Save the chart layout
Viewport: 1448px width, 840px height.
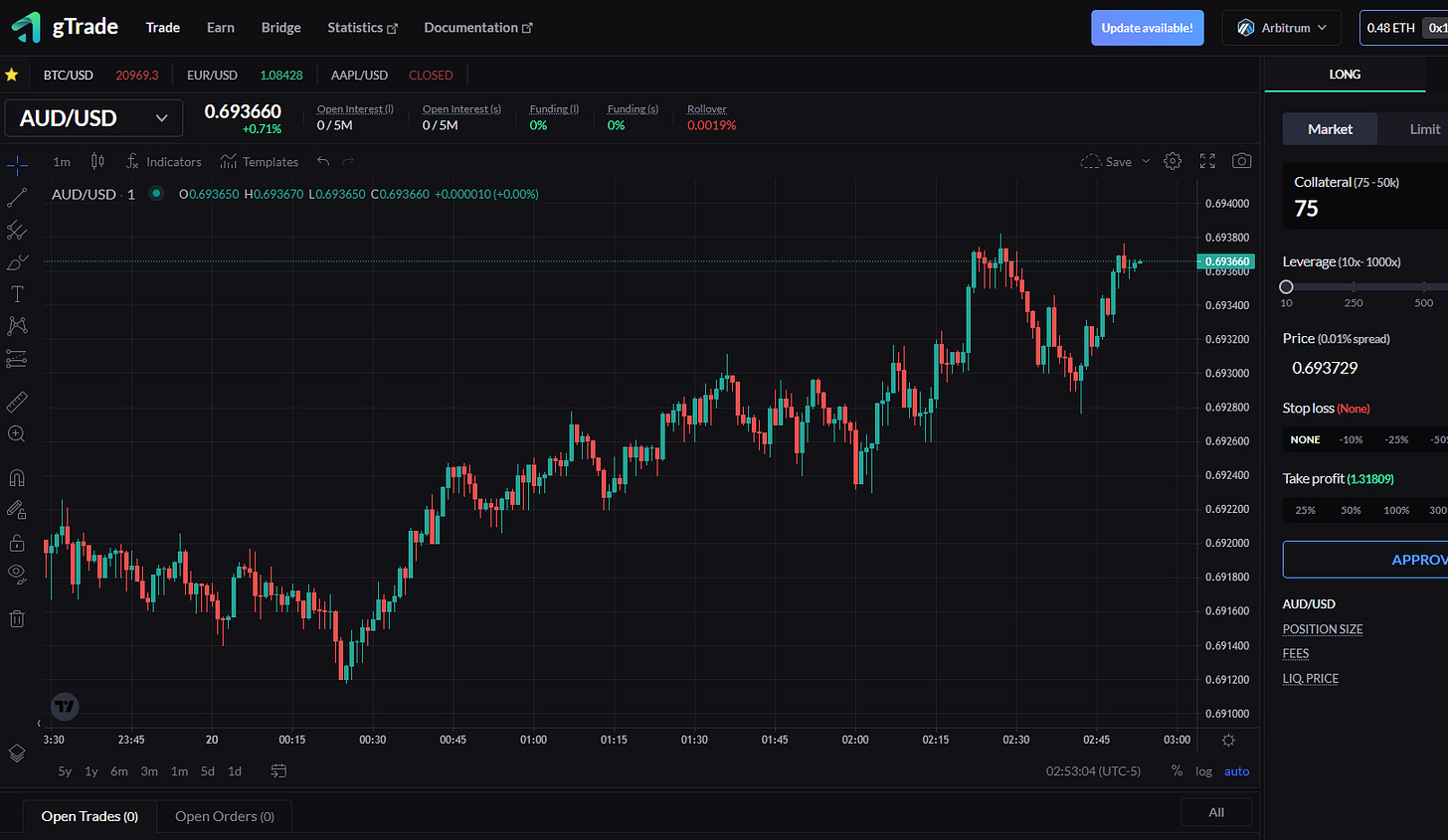point(1106,161)
